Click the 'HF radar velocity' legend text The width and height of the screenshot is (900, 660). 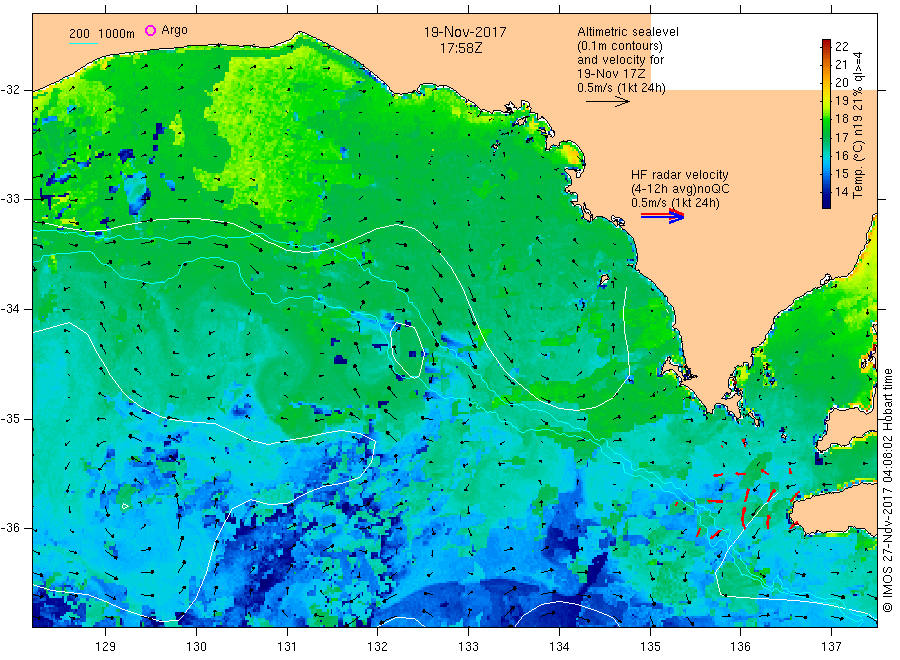coord(680,174)
